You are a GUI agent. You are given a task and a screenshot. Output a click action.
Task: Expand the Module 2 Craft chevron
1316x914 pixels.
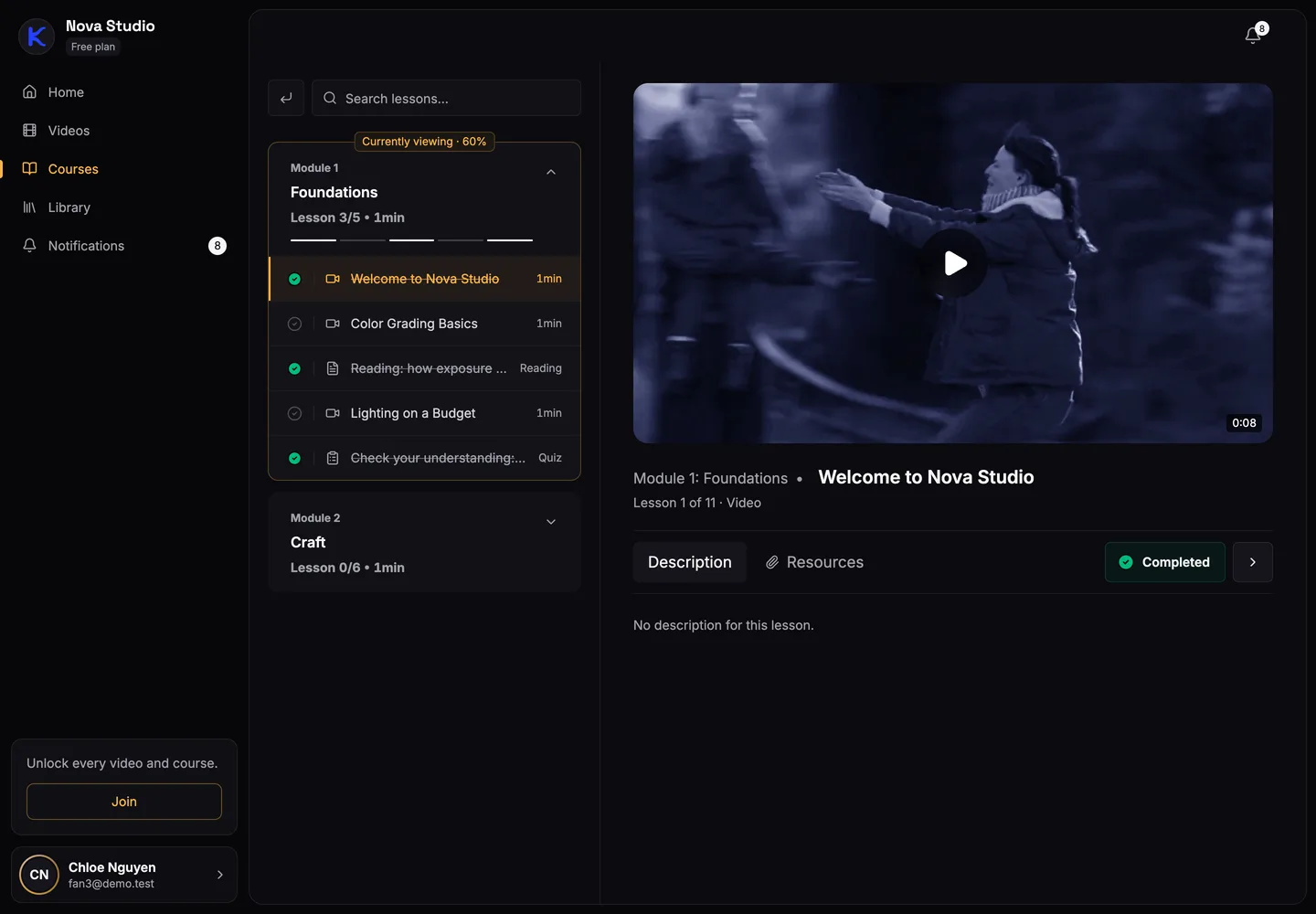click(551, 522)
